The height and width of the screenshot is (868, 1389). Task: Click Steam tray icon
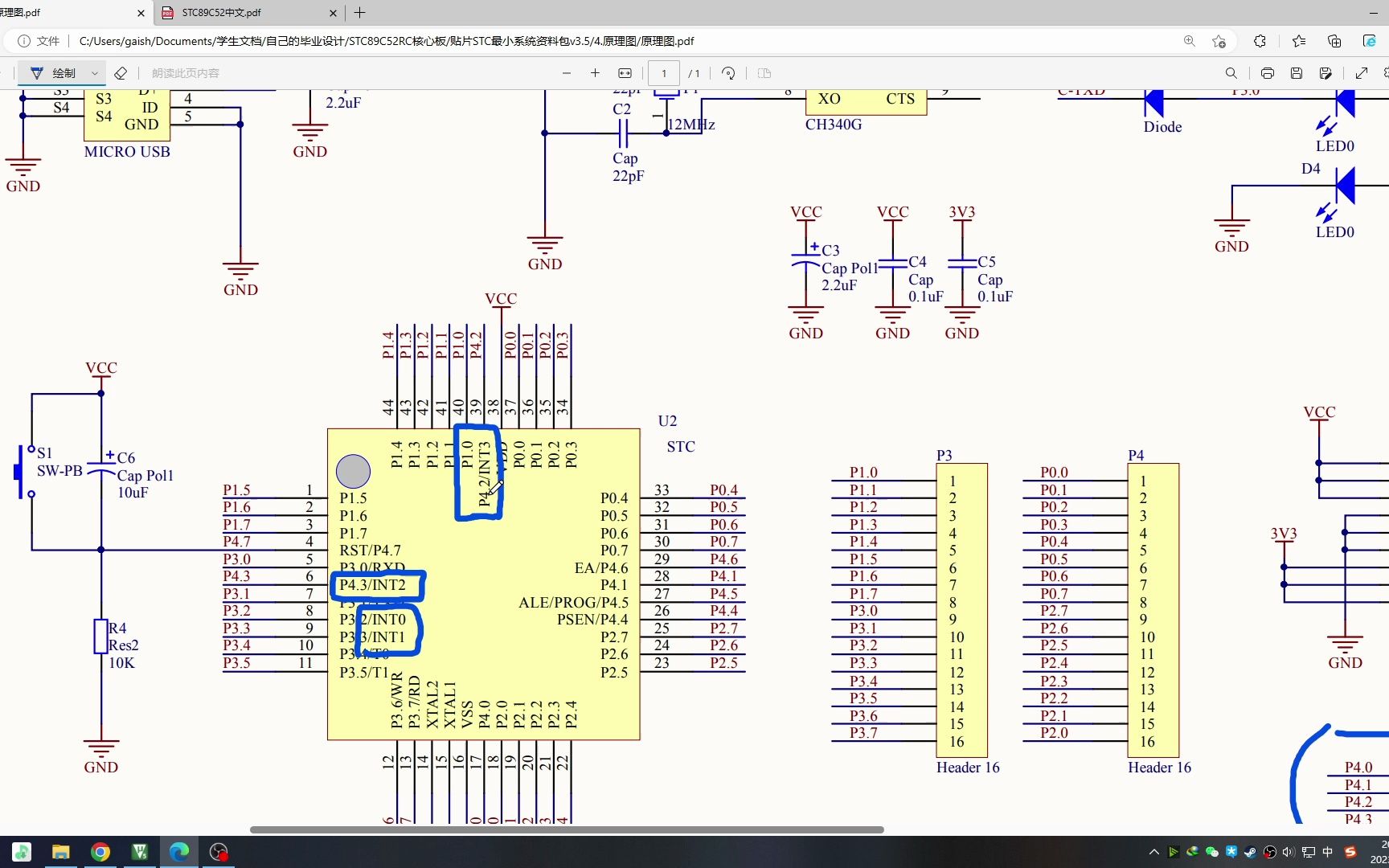pyautogui.click(x=1250, y=852)
